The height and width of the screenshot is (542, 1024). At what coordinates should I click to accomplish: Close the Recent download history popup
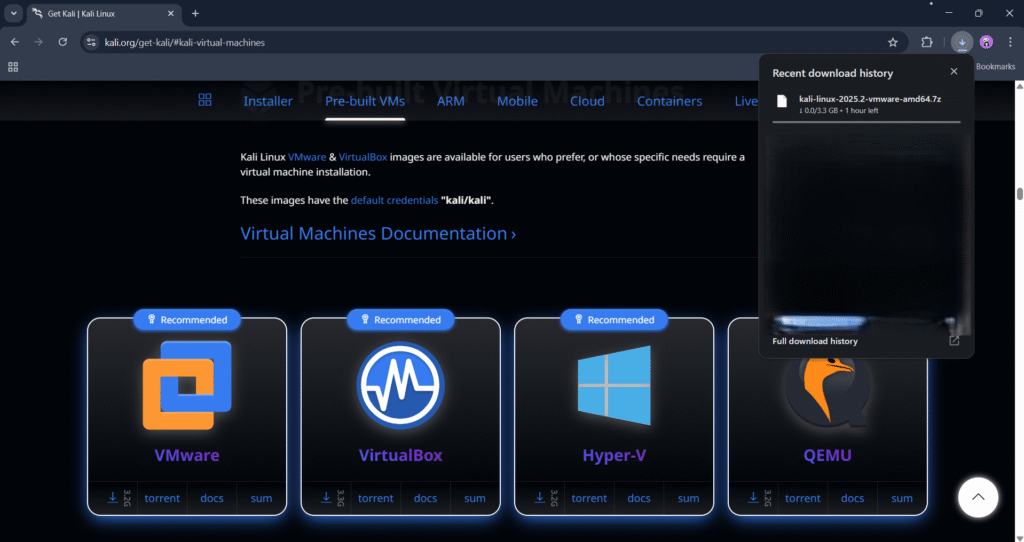tap(954, 72)
